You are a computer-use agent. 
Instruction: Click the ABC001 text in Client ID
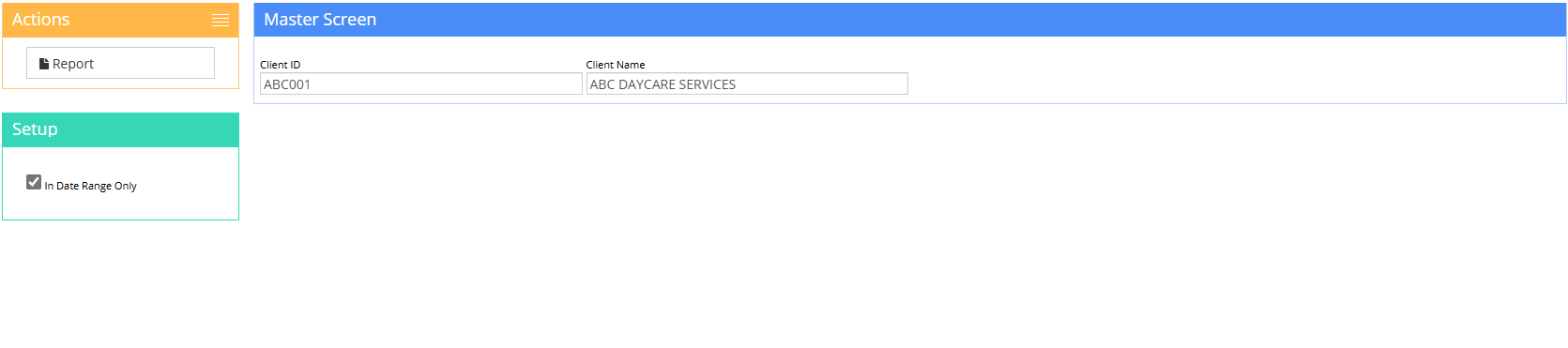287,84
